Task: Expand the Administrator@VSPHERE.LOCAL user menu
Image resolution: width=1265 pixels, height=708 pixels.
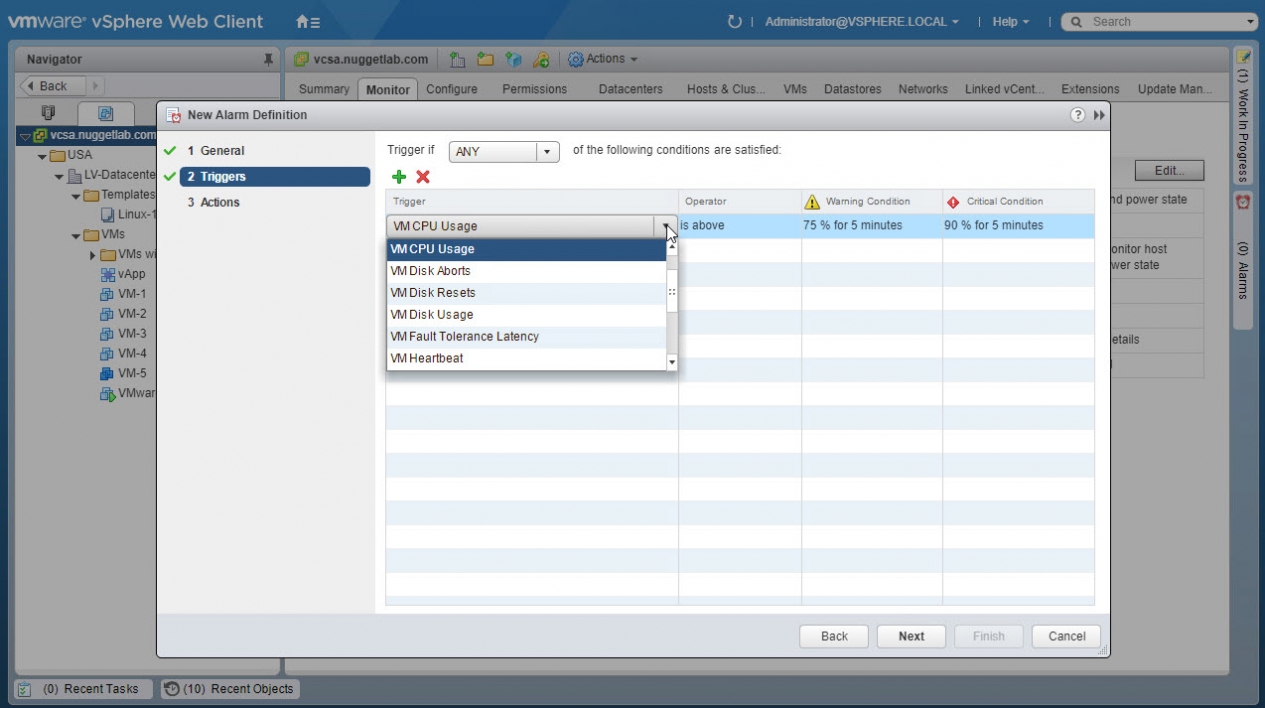Action: 861,22
